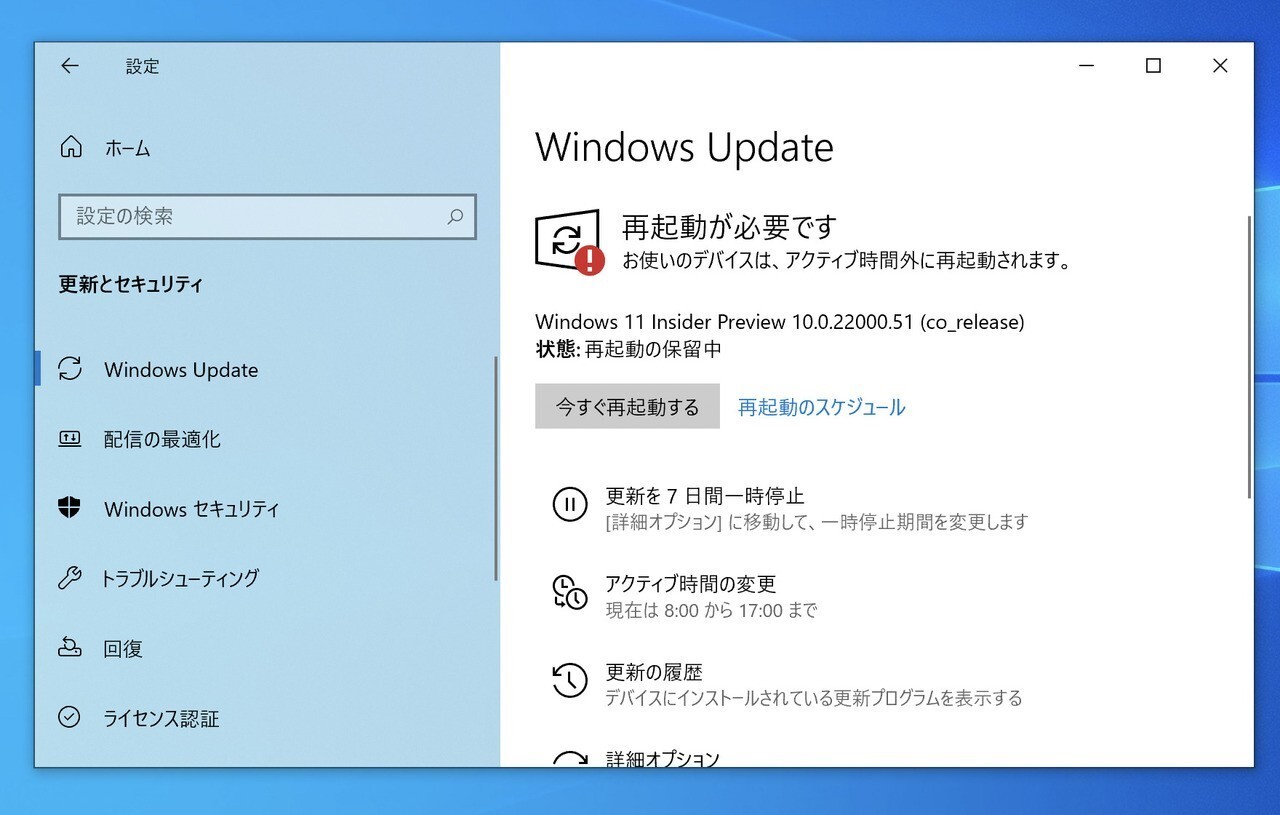This screenshot has width=1280, height=815.
Task: Click the 状態: 再起動の保留中 status line
Action: click(x=628, y=349)
